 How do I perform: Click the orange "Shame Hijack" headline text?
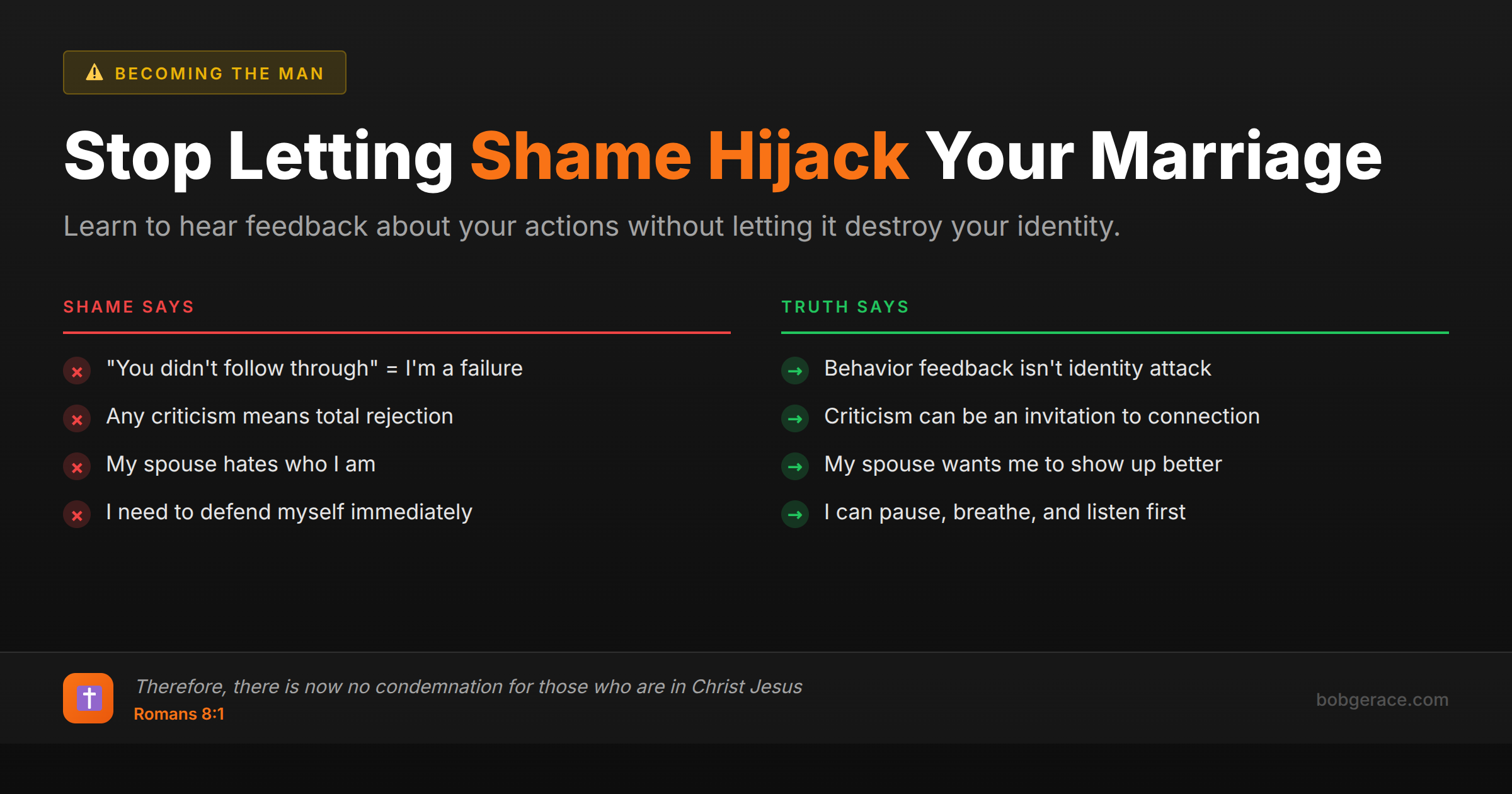(689, 157)
